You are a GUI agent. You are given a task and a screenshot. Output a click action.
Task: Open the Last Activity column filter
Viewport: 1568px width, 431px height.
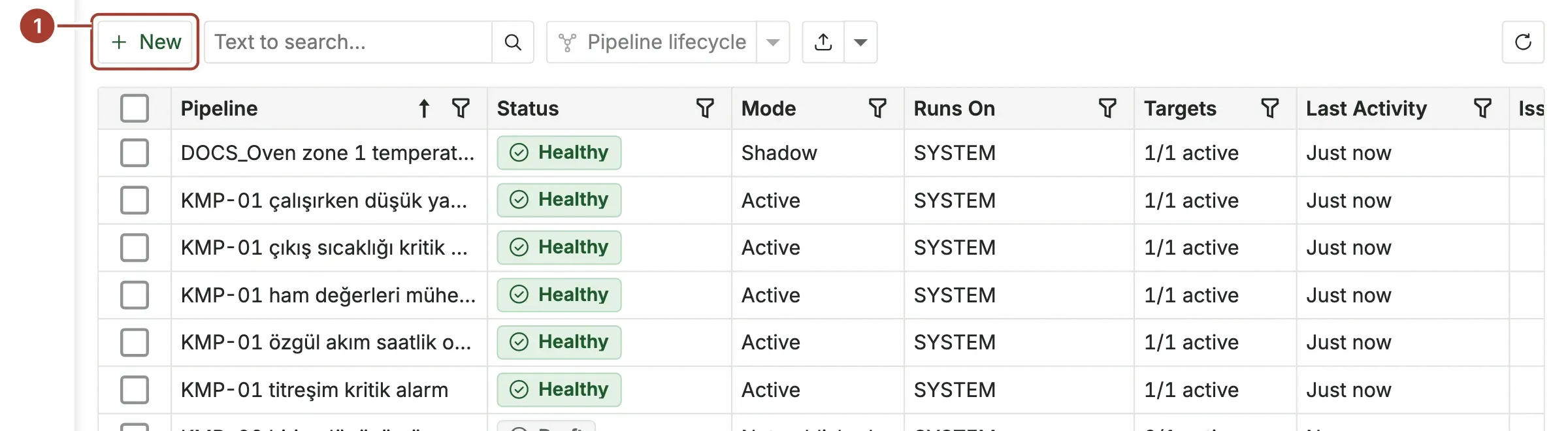(x=1482, y=108)
